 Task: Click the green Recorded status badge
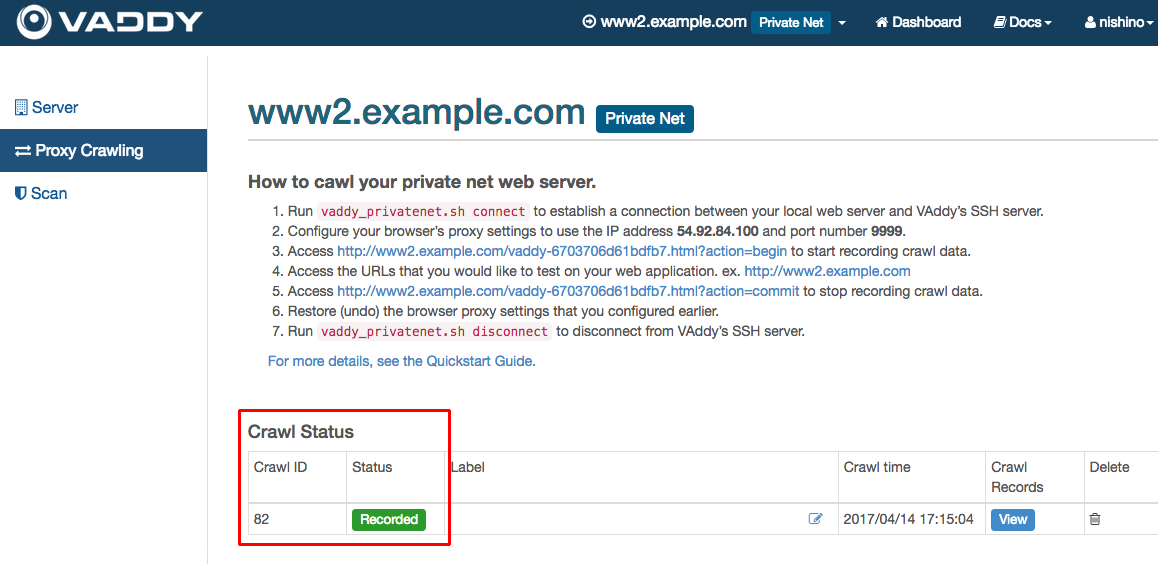389,520
